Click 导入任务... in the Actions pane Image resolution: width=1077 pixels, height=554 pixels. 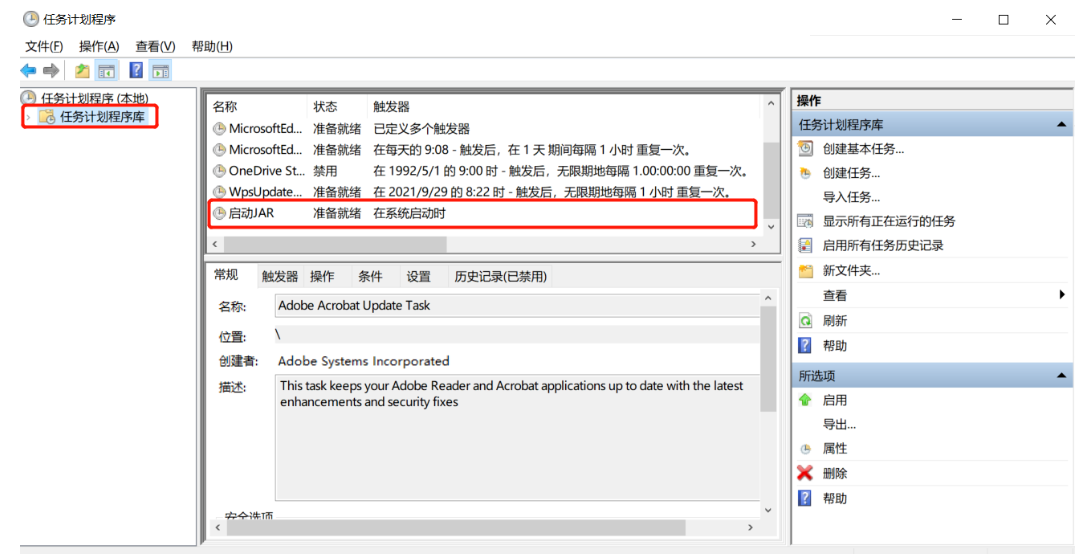(852, 197)
